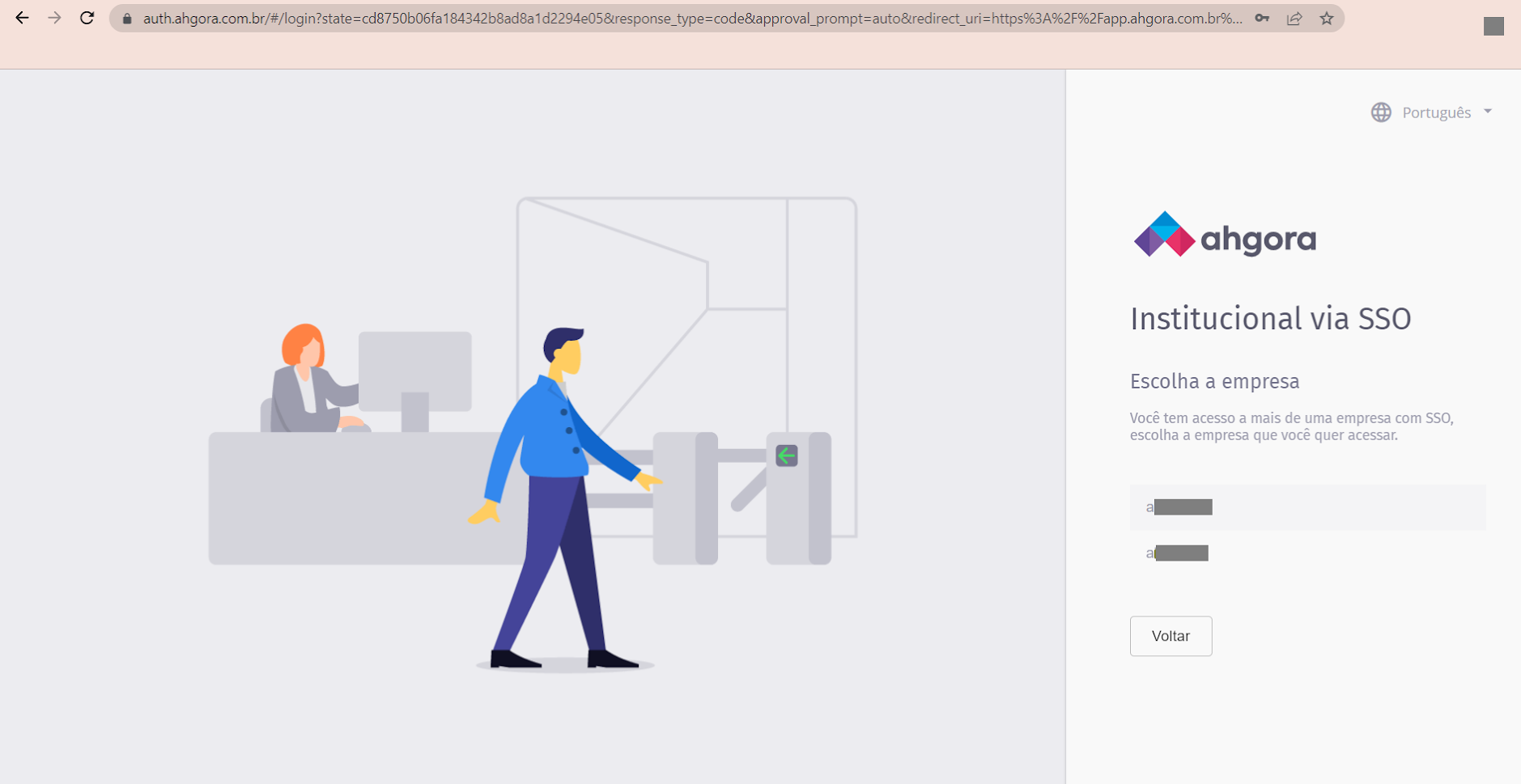Expand language list via the small arrow
The height and width of the screenshot is (784, 1521).
tap(1488, 112)
